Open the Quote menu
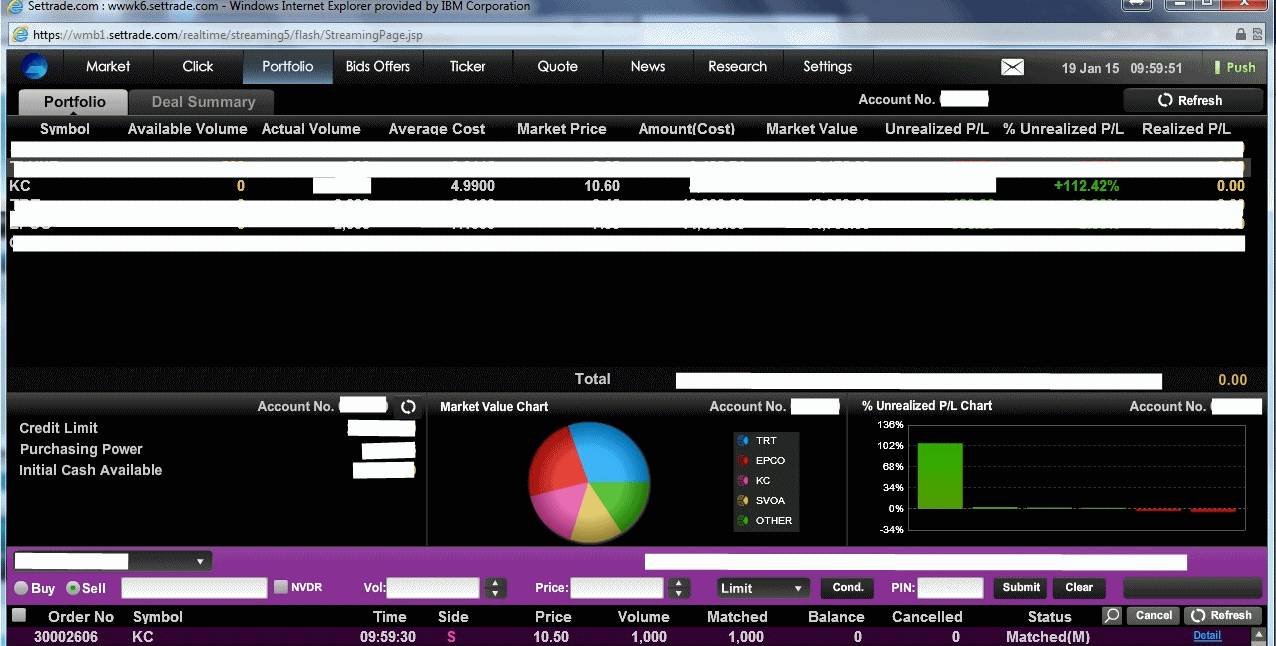This screenshot has height=646, width=1276. click(x=558, y=67)
